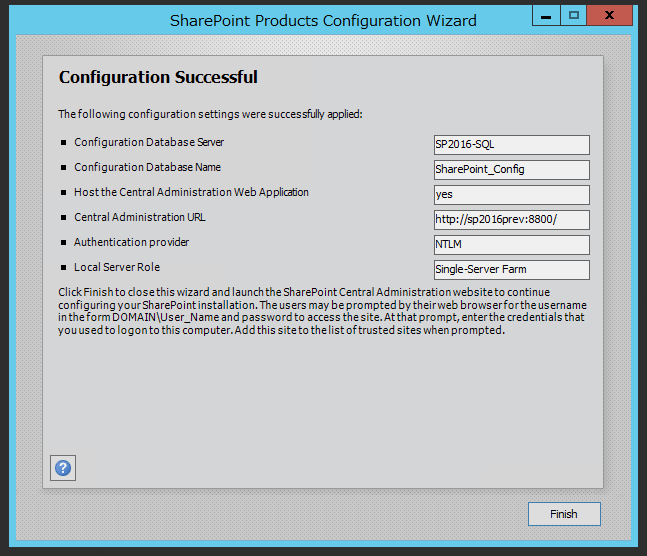The width and height of the screenshot is (647, 556).
Task: Click the 'Configuration Database Server' label
Action: point(149,142)
